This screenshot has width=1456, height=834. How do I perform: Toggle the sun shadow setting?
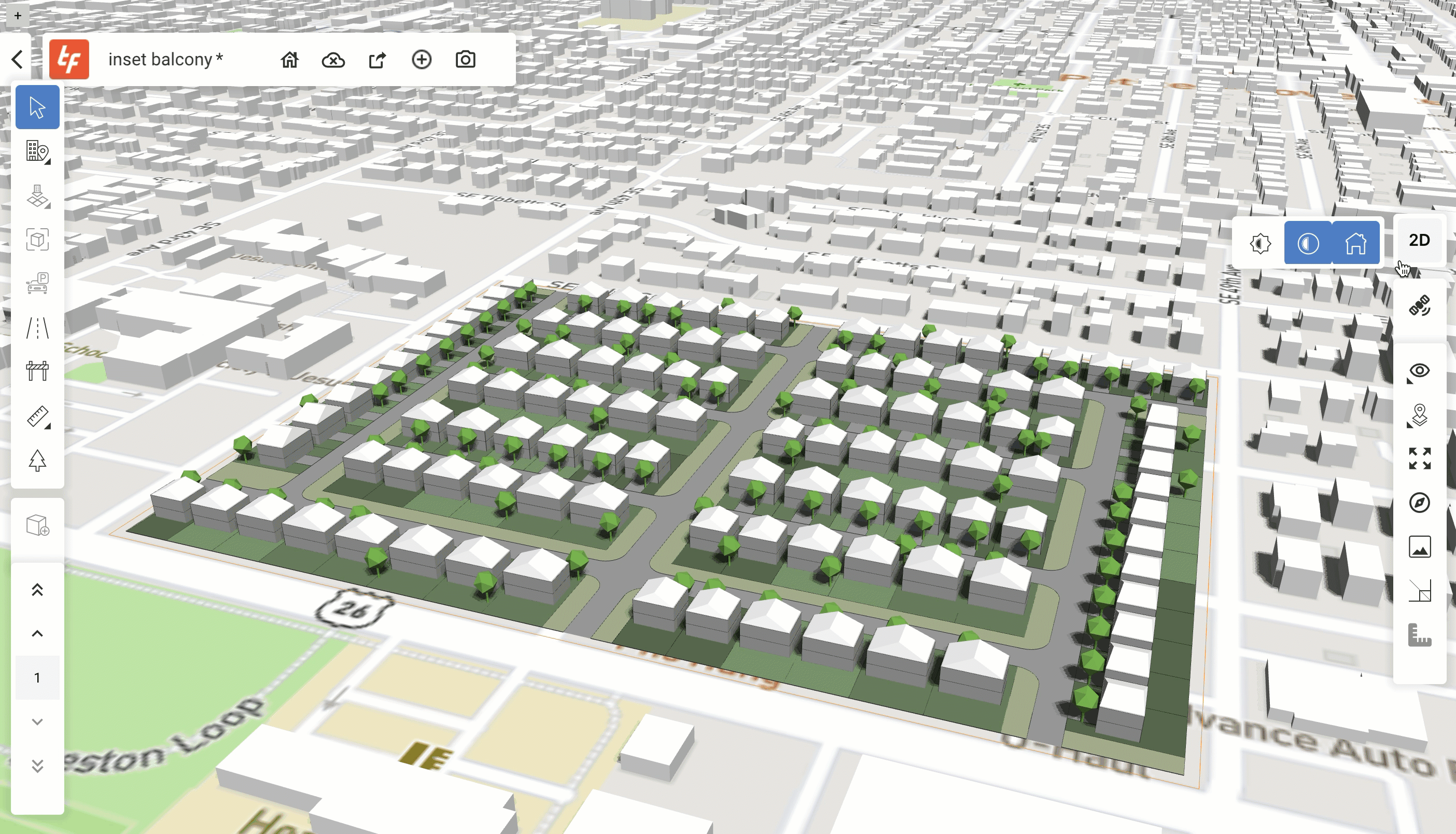[x=1260, y=243]
